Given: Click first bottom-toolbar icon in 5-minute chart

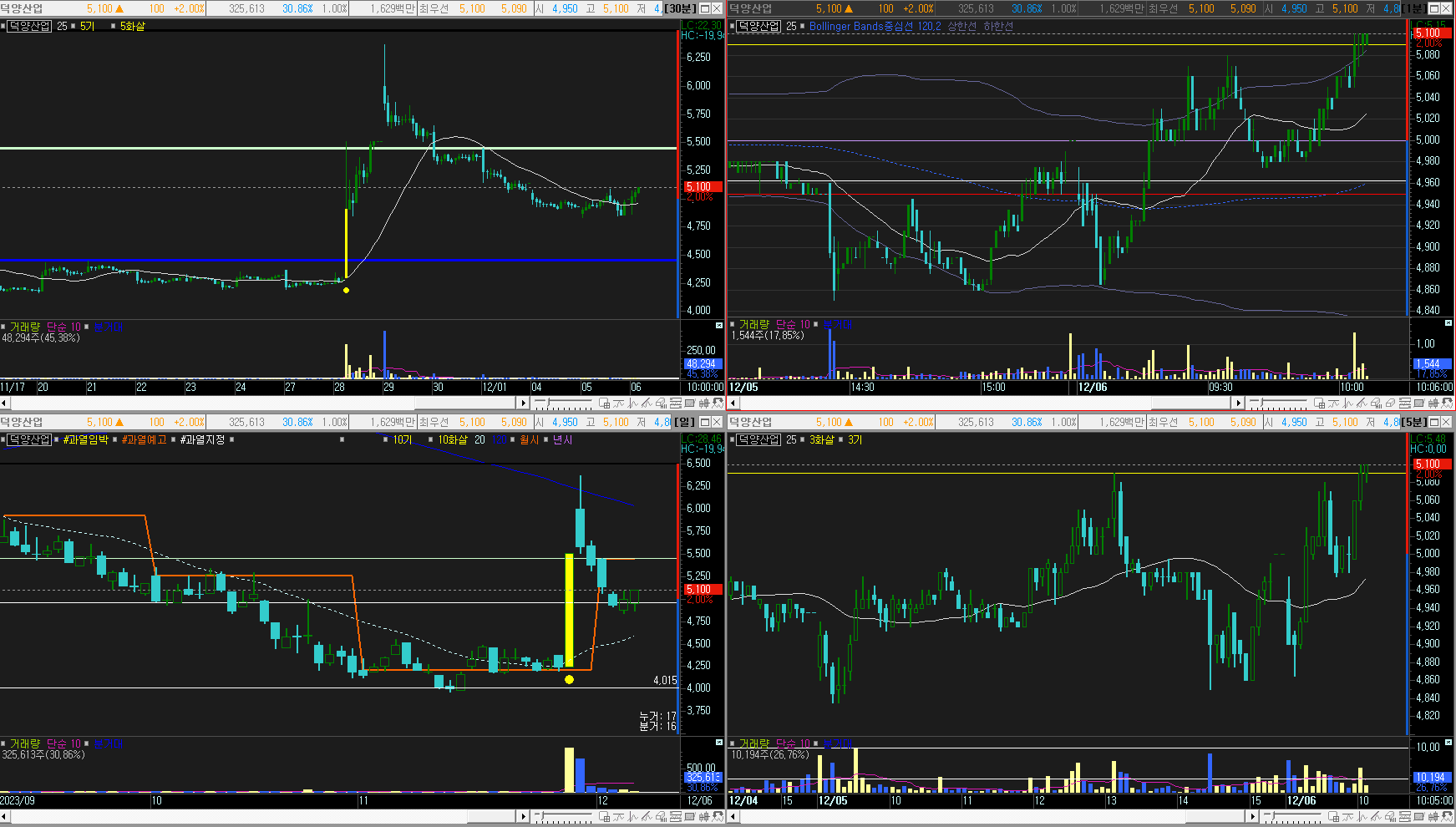Looking at the screenshot, I should [x=1333, y=816].
